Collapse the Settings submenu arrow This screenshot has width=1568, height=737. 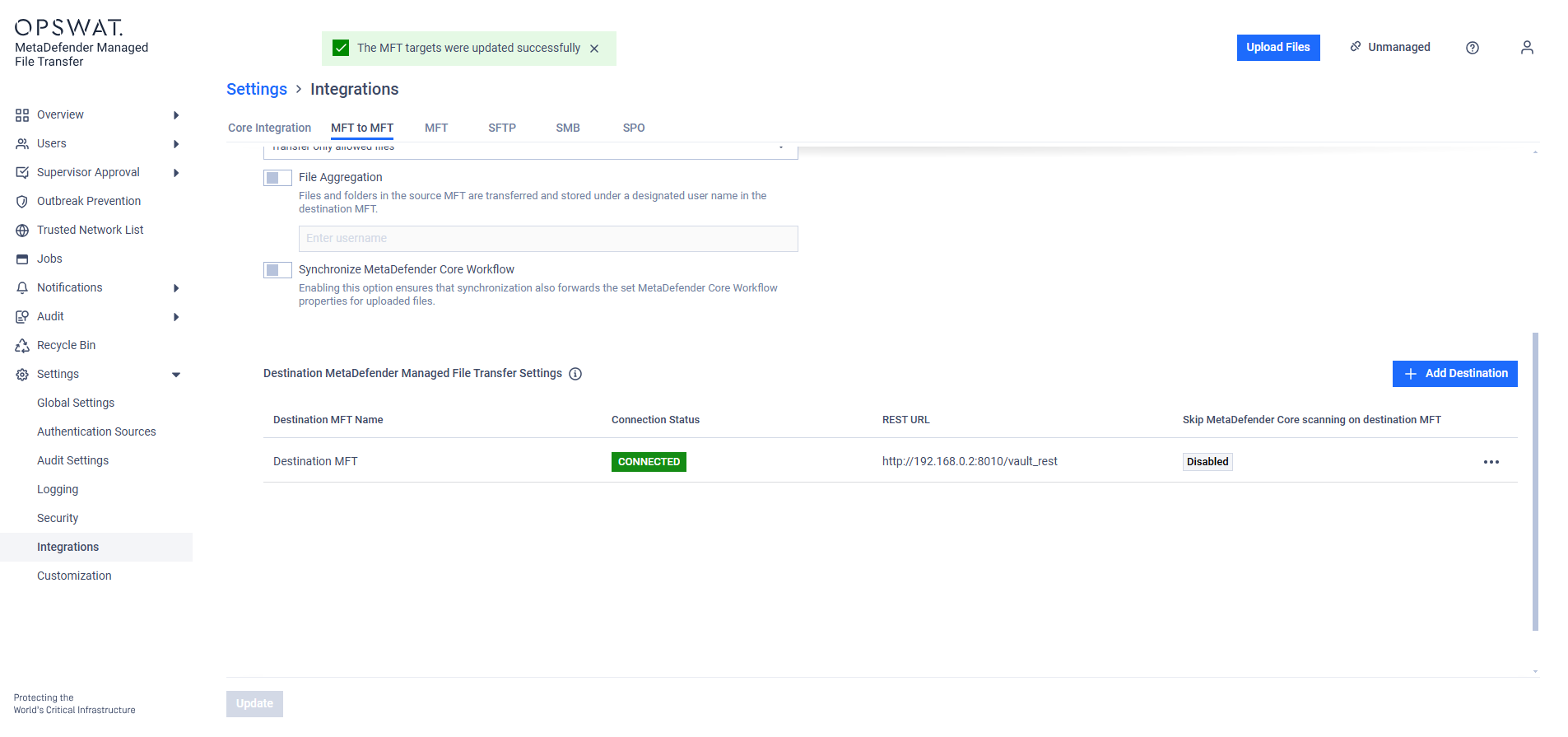coord(176,375)
